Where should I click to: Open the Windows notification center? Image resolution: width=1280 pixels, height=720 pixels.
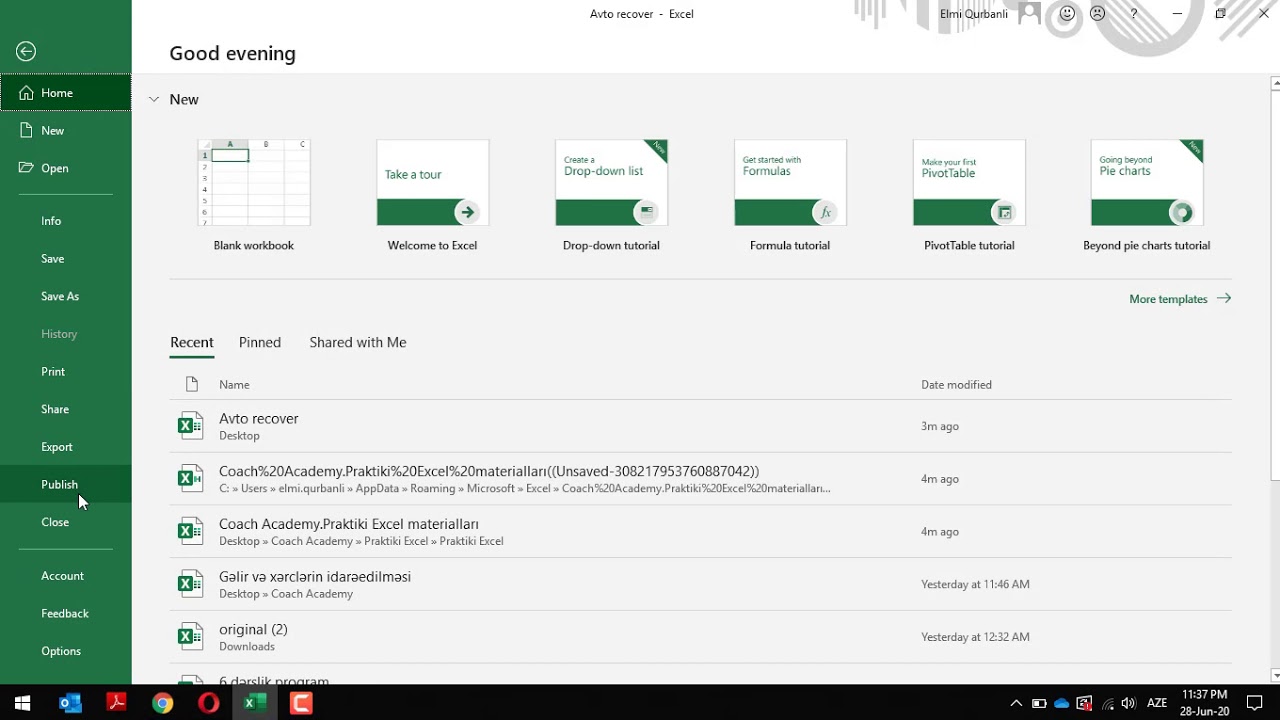click(1255, 703)
